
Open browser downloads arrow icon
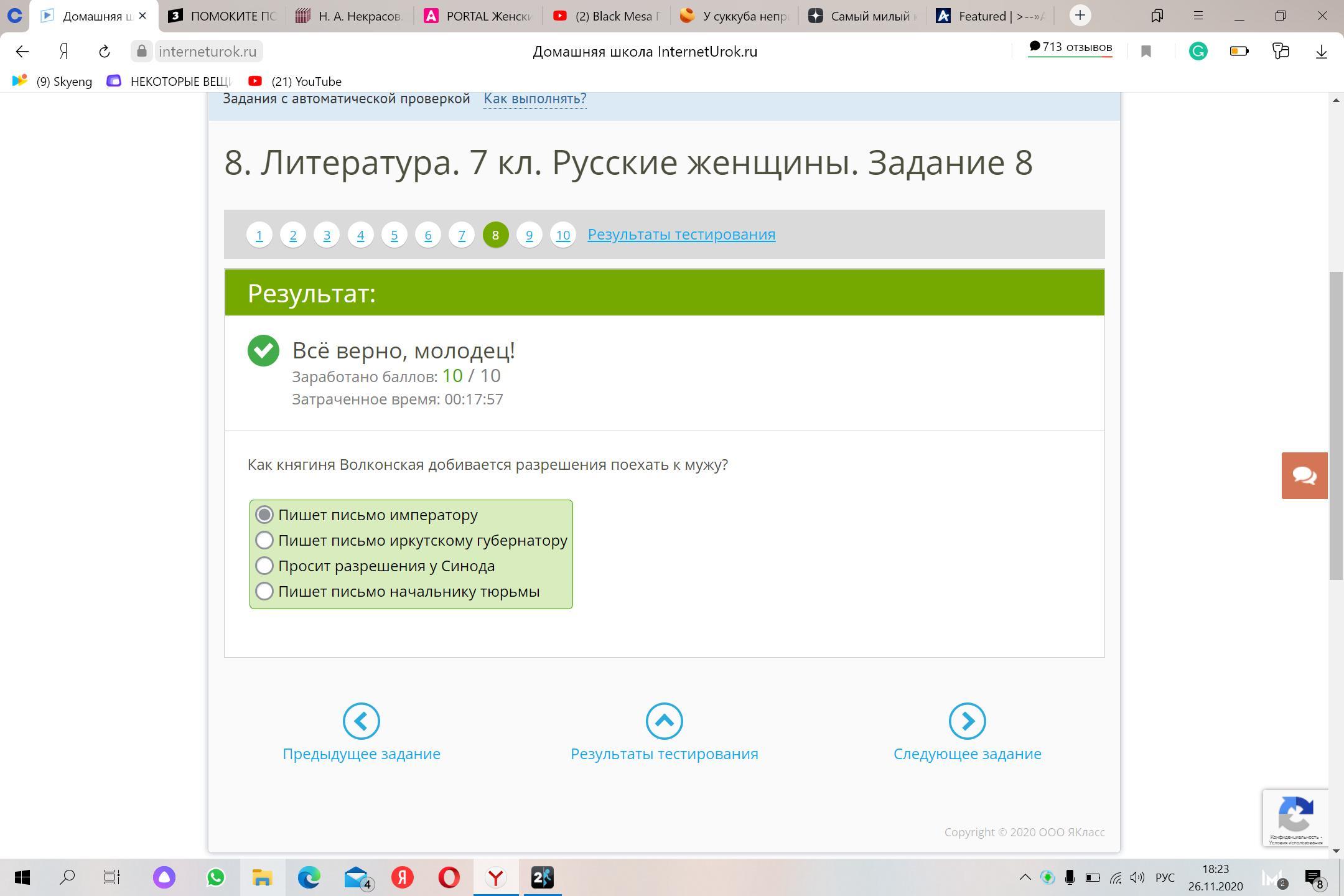[1321, 52]
